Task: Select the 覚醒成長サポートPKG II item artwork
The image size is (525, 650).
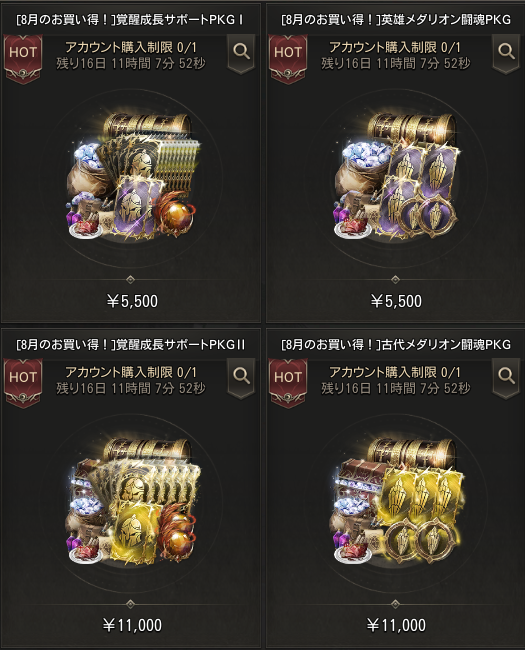Action: (132, 502)
